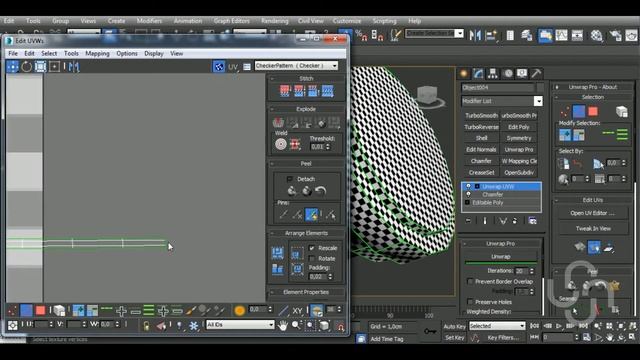Open the Utilities hammer tab

click(x=536, y=73)
